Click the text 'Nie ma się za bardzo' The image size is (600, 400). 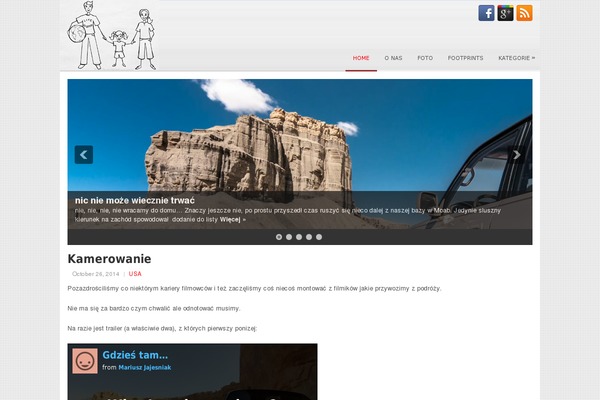154,309
